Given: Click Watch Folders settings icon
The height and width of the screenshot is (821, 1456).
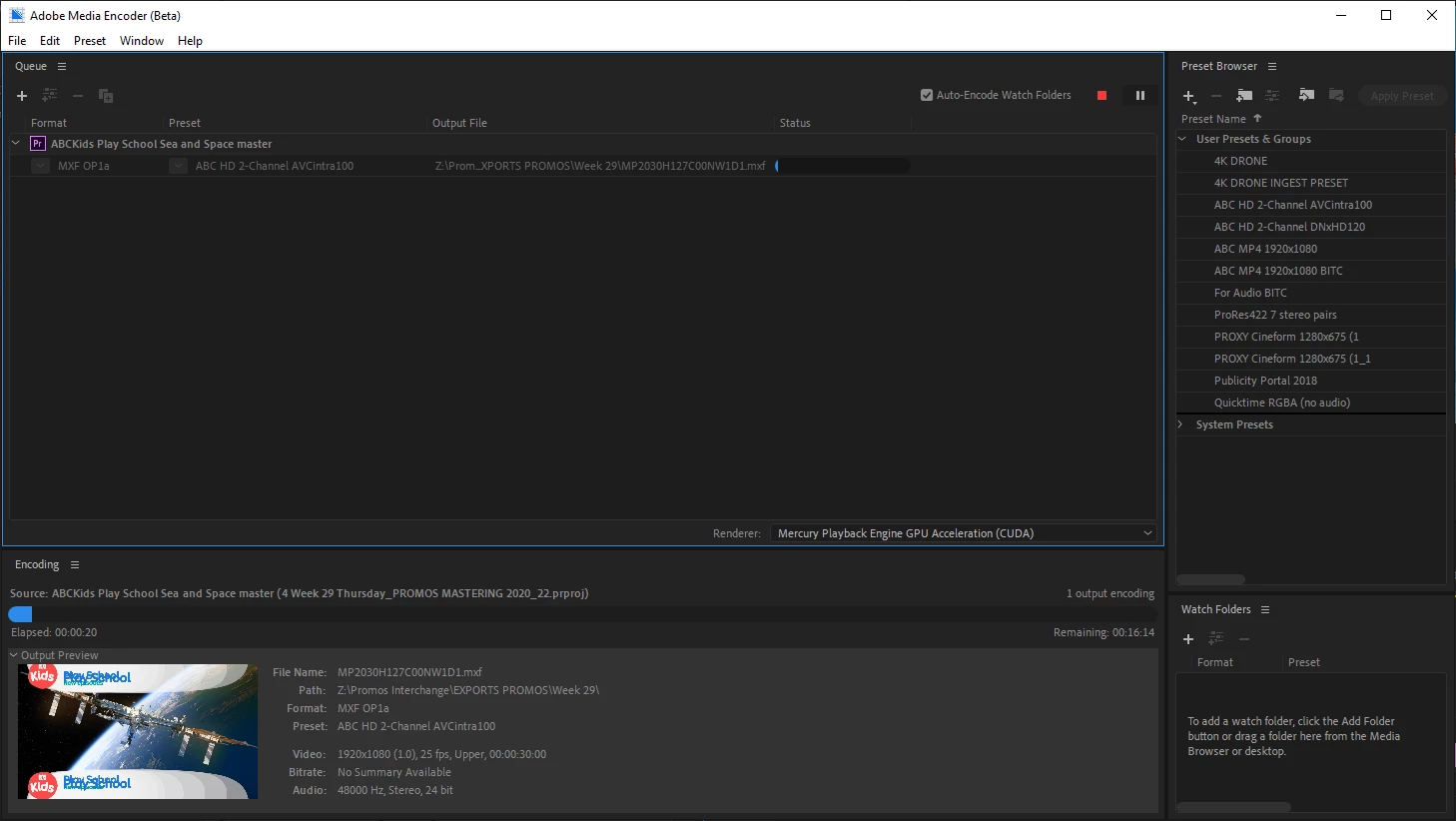Looking at the screenshot, I should pyautogui.click(x=1216, y=639).
